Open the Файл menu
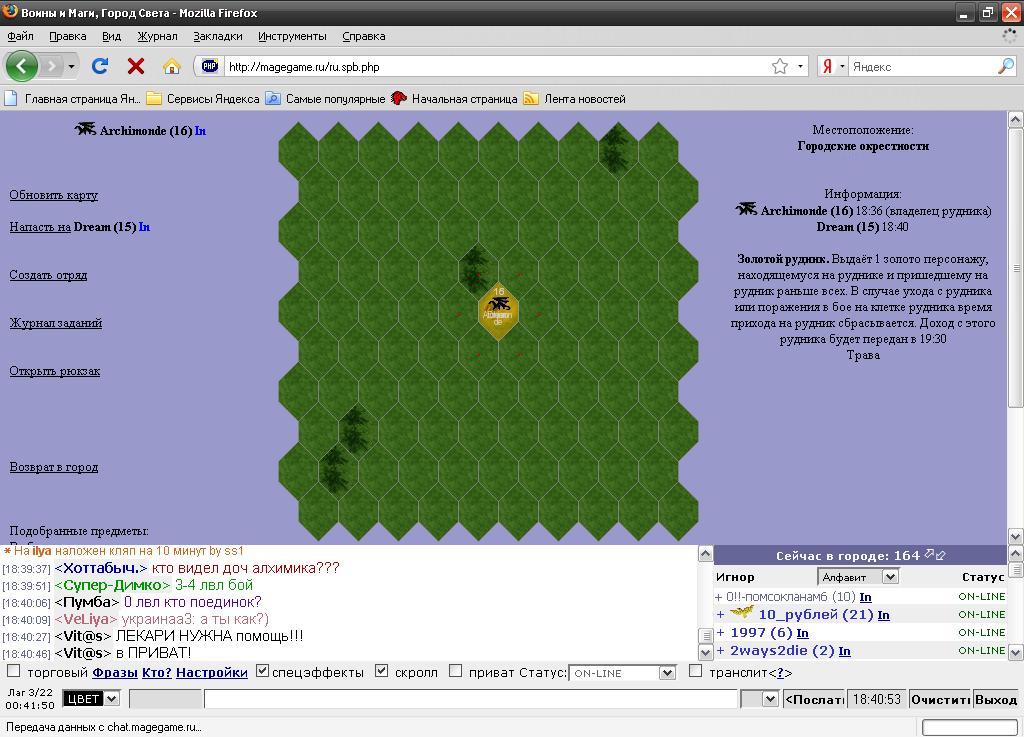Viewport: 1024px width, 737px height. pos(20,37)
